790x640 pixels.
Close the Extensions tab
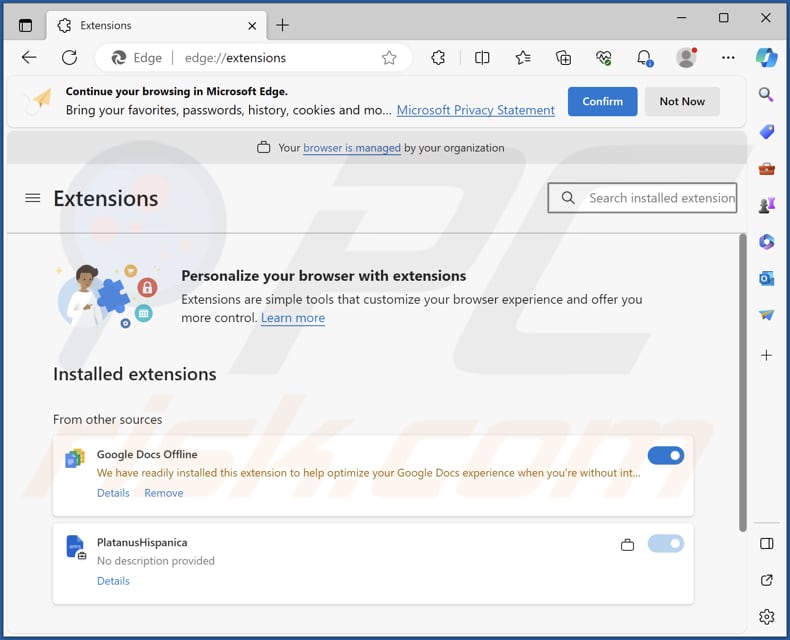(x=252, y=26)
